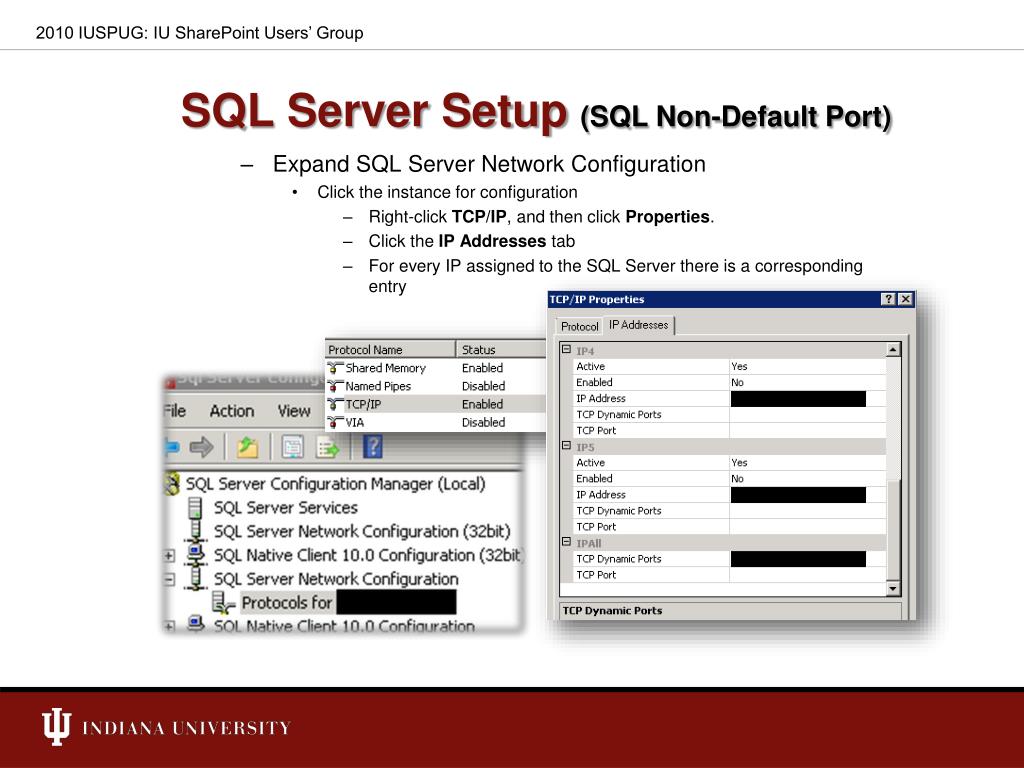Viewport: 1024px width, 768px height.
Task: Click the IP4 Active value Yes
Action: 807,366
